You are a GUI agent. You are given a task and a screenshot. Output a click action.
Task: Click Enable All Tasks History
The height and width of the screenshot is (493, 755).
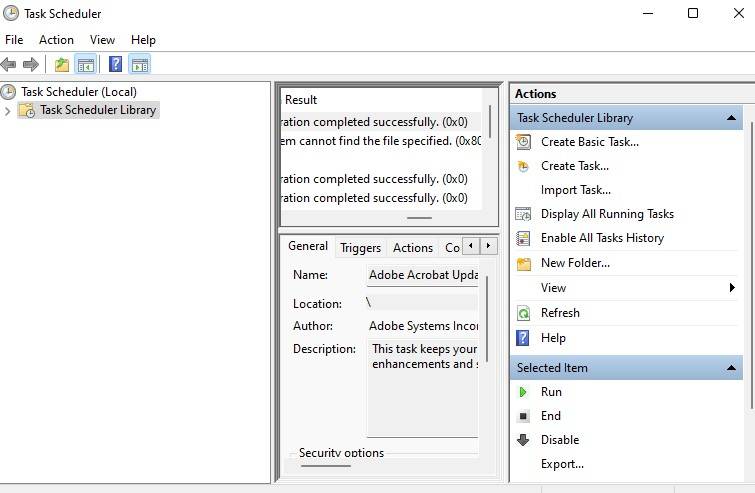click(602, 238)
